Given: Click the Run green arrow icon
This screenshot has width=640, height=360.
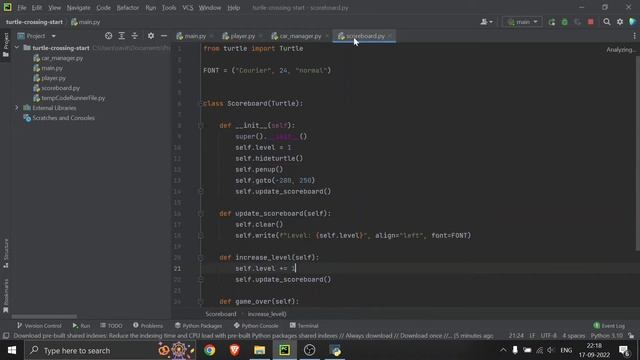Looking at the screenshot, I should tap(552, 22).
